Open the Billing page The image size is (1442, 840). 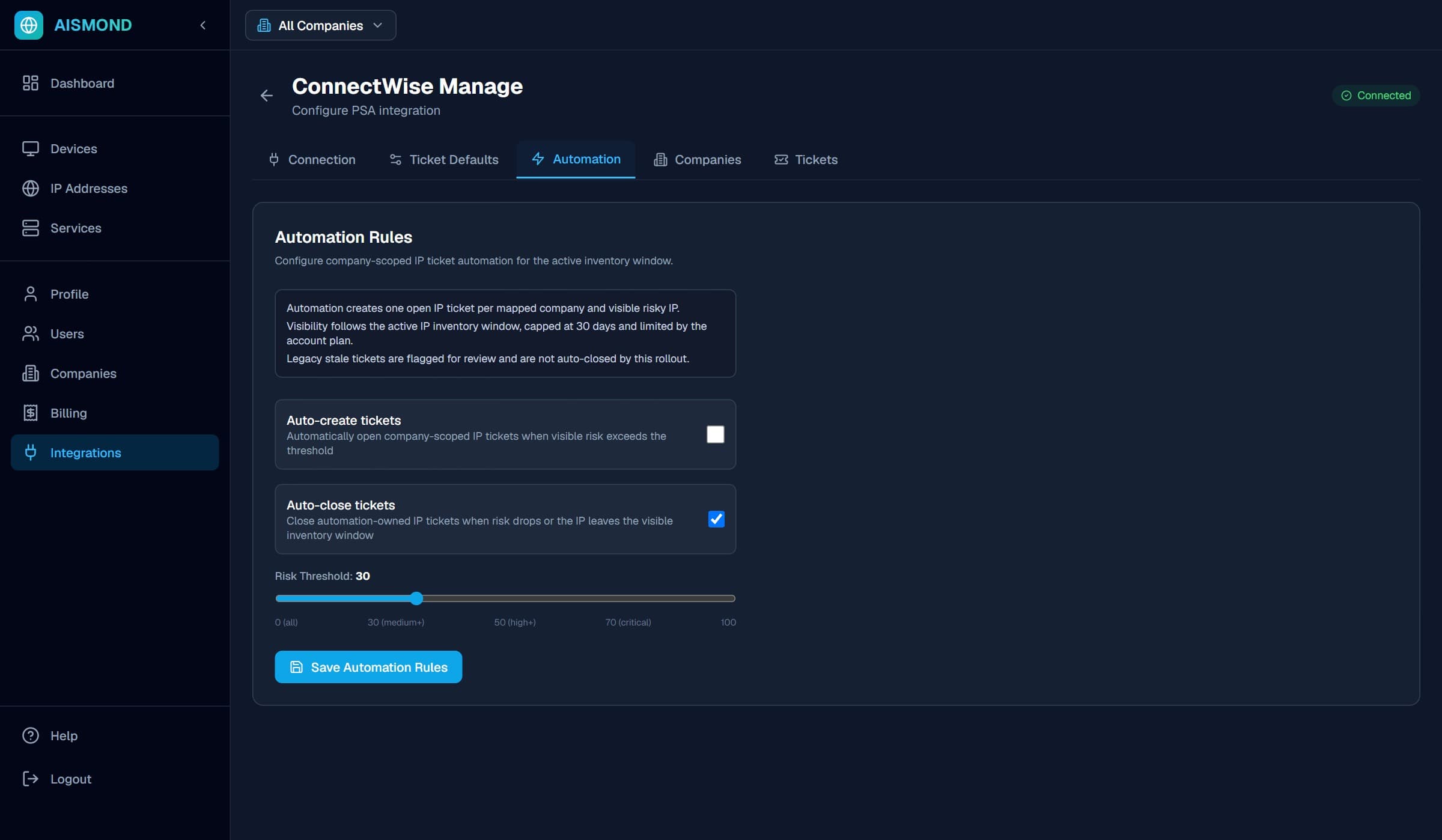click(x=115, y=413)
